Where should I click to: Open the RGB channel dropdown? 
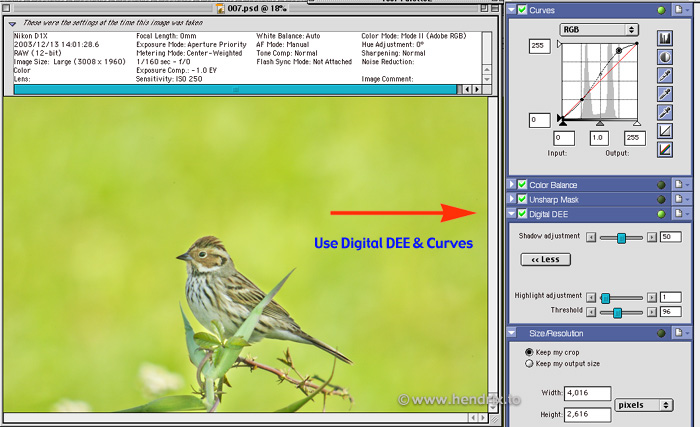[x=599, y=30]
